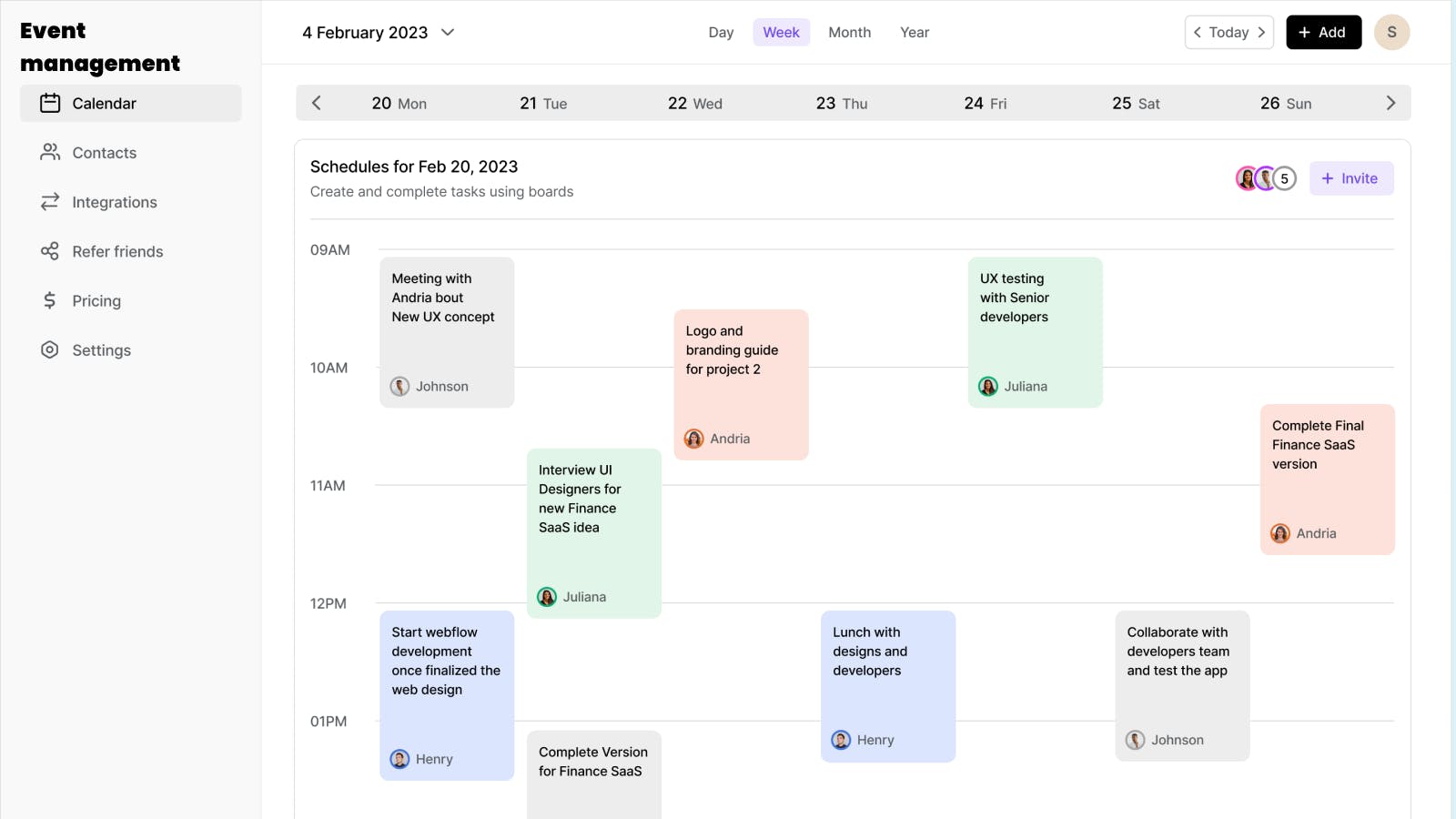The width and height of the screenshot is (1456, 819).
Task: Open the Lunch with designs and developers event
Action: coord(887,682)
